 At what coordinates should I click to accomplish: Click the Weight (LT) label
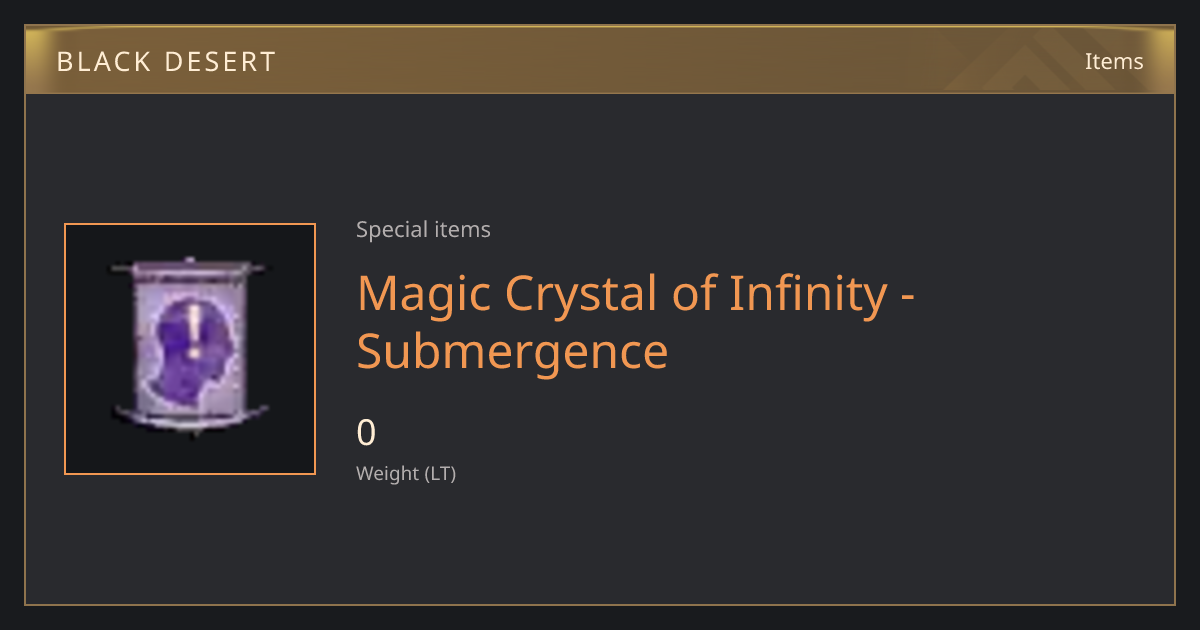coord(406,474)
